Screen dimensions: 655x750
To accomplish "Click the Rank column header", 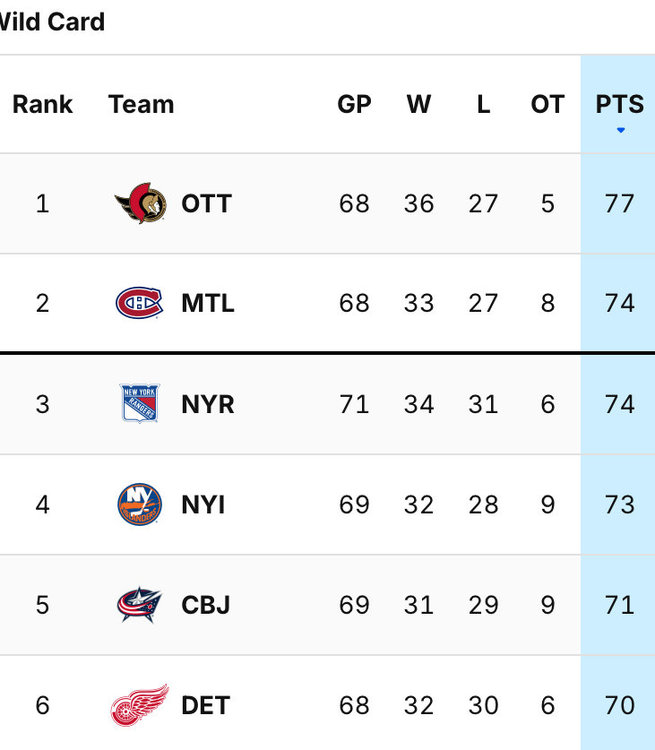I will tap(43, 104).
